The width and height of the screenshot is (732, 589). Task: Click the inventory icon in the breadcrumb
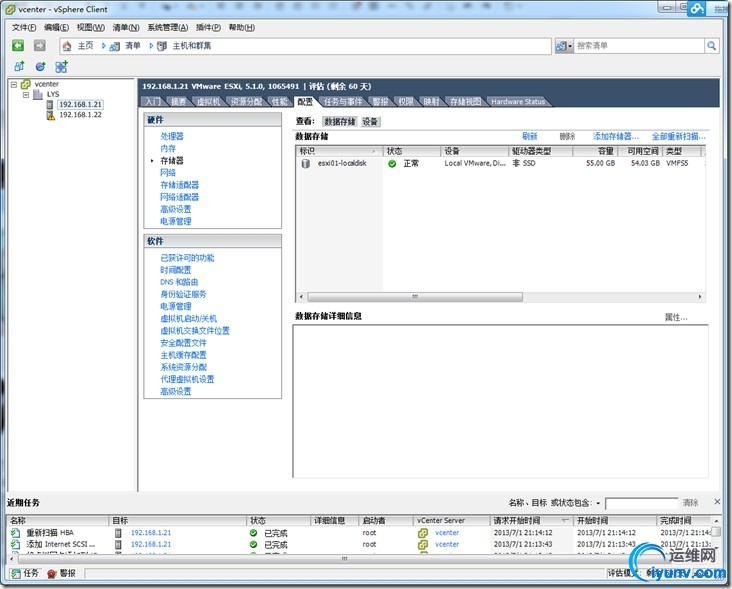[x=114, y=46]
